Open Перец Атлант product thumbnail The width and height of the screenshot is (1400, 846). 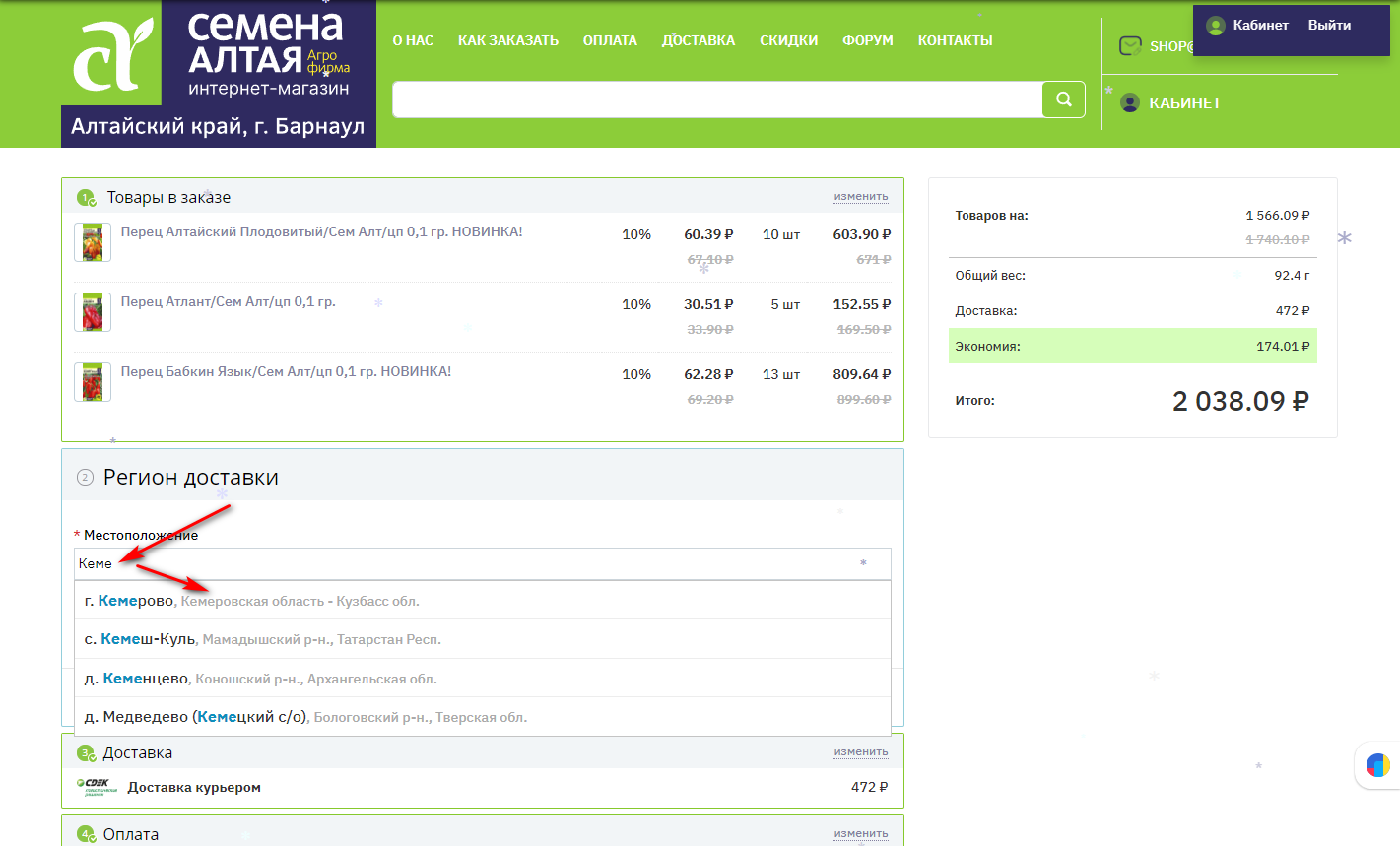point(93,312)
